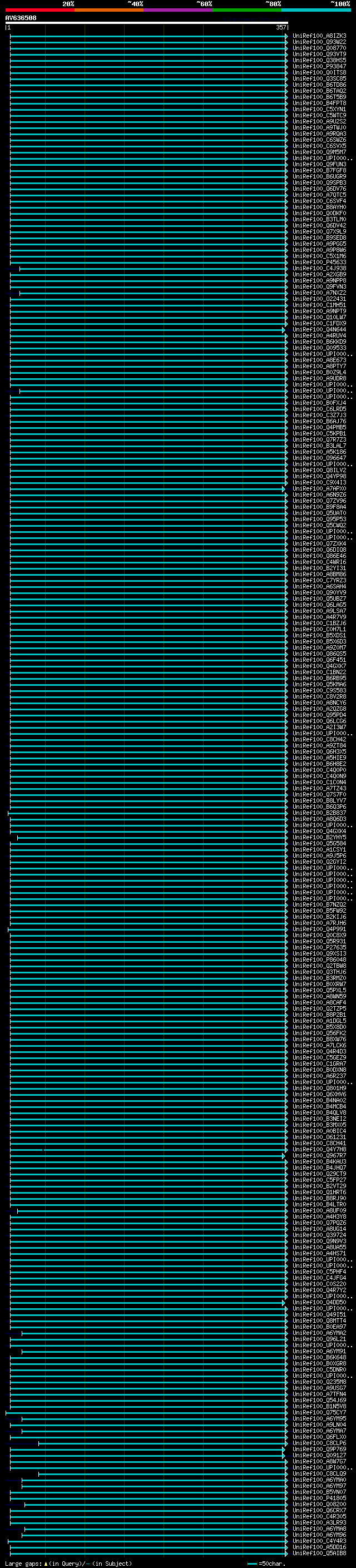Image resolution: width=356 pixels, height=1568 pixels.
Task: Open hit UniRef100_A8IZK3
Action: click(319, 36)
